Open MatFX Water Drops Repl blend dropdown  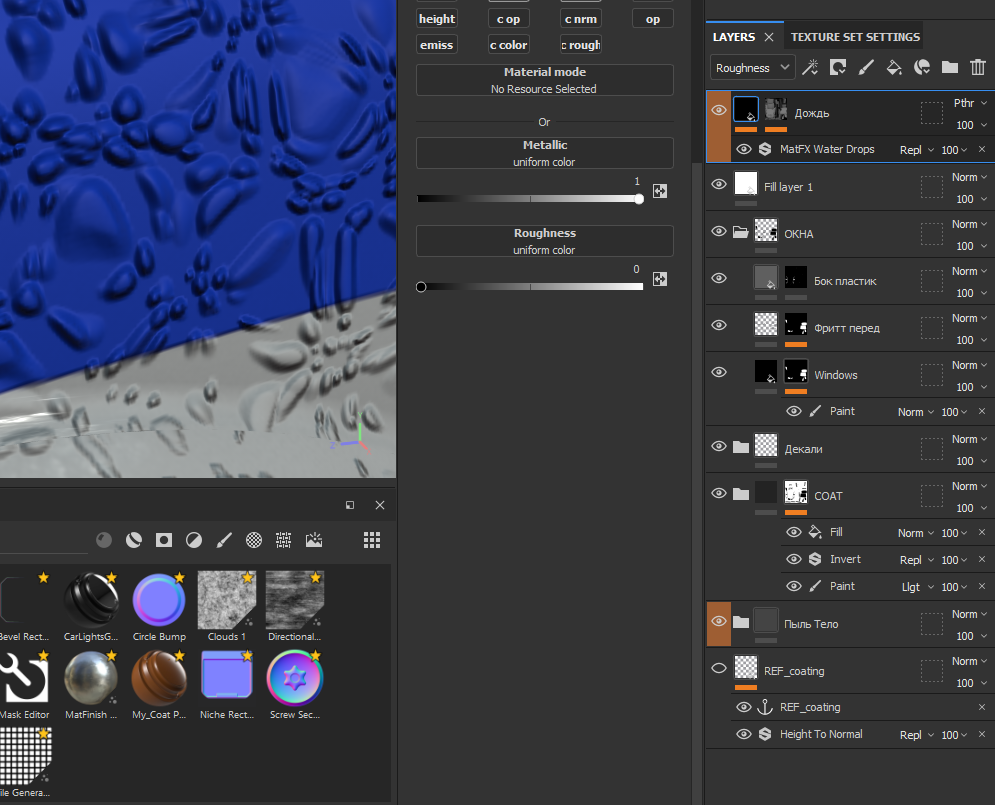click(917, 150)
